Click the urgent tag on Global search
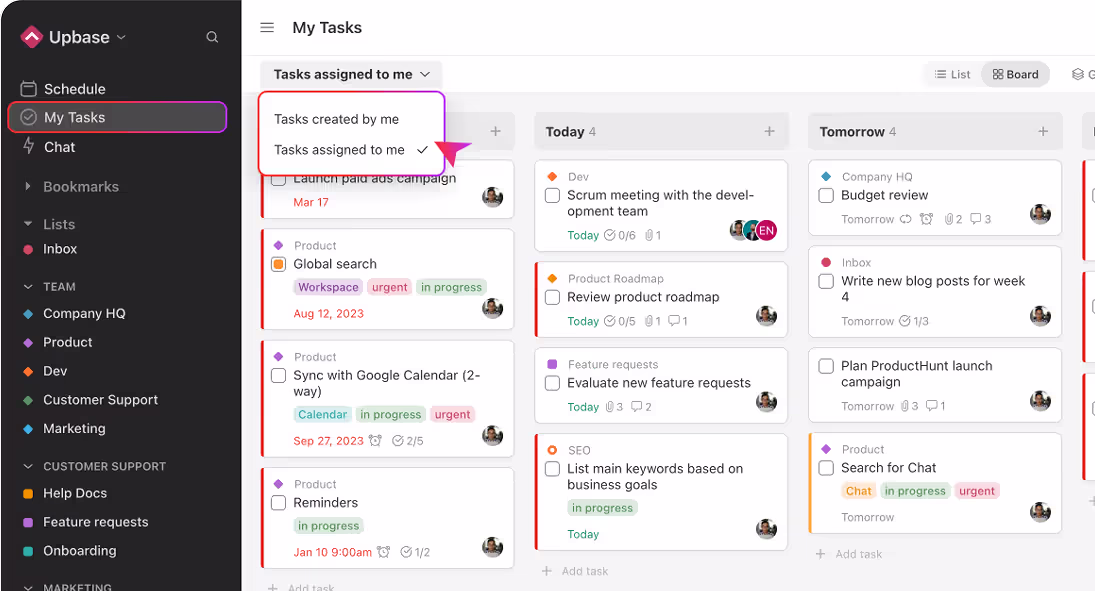 [x=389, y=287]
